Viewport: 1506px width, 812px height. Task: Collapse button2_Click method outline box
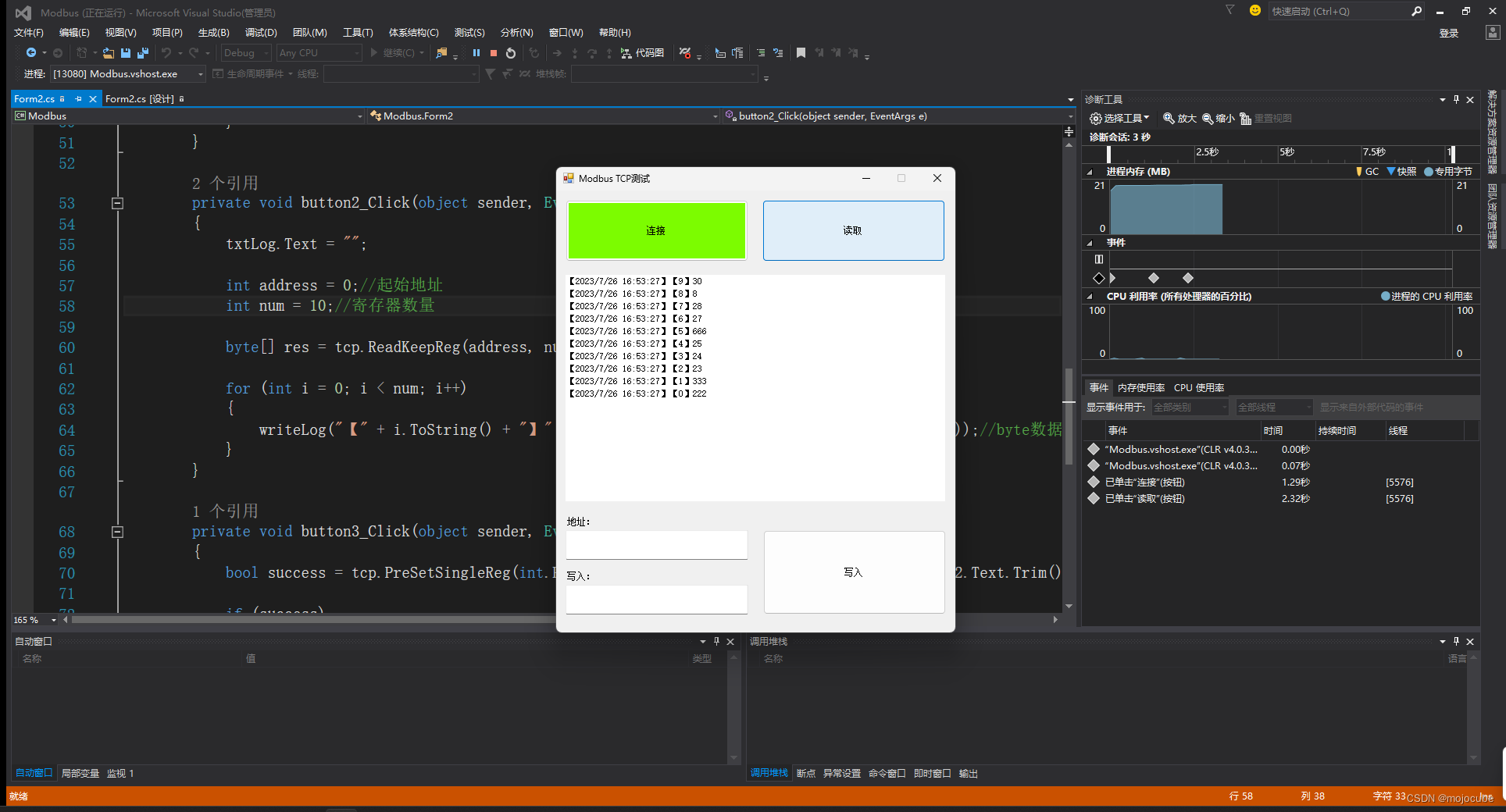[117, 203]
